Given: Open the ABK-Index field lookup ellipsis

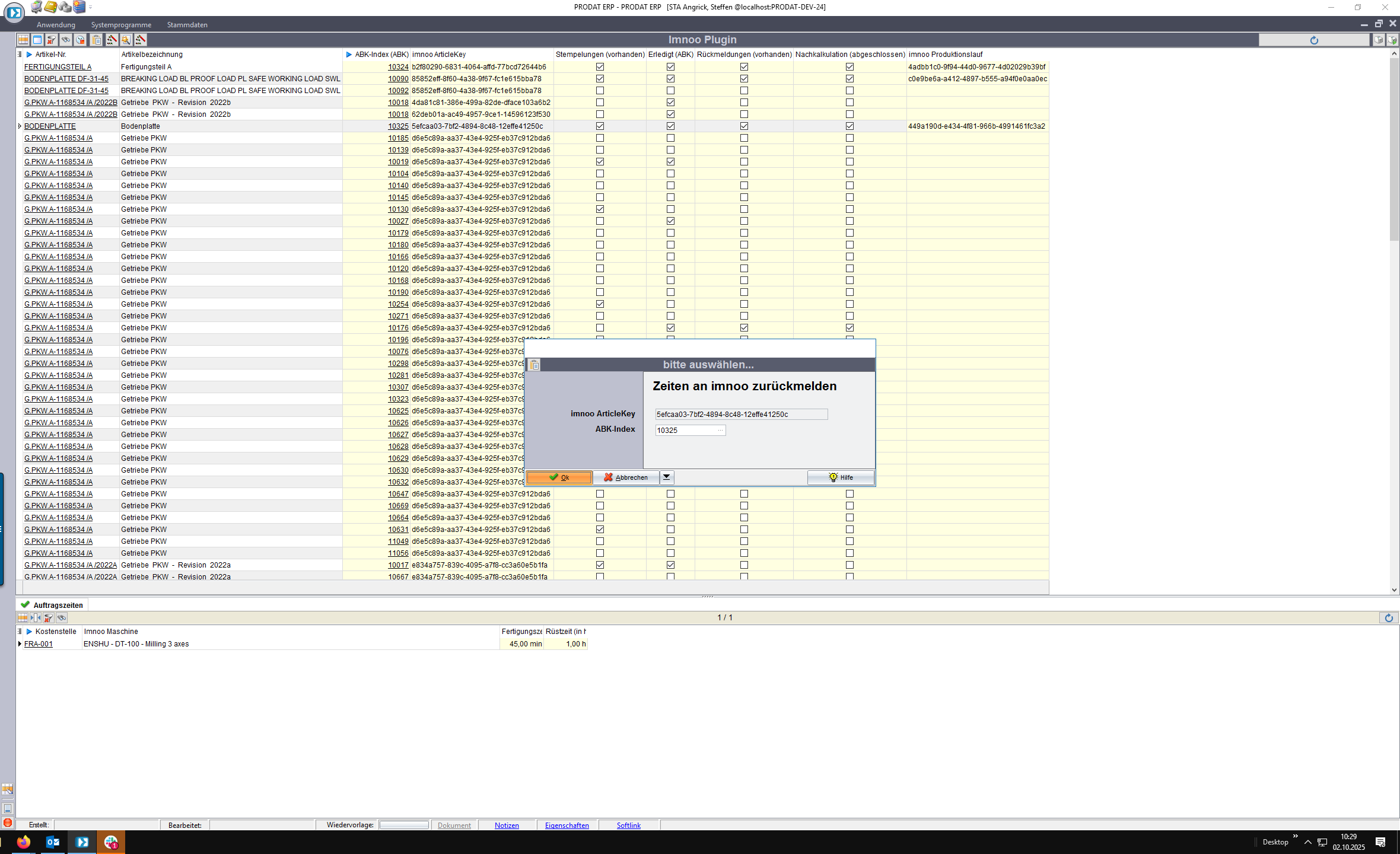Looking at the screenshot, I should click(720, 431).
